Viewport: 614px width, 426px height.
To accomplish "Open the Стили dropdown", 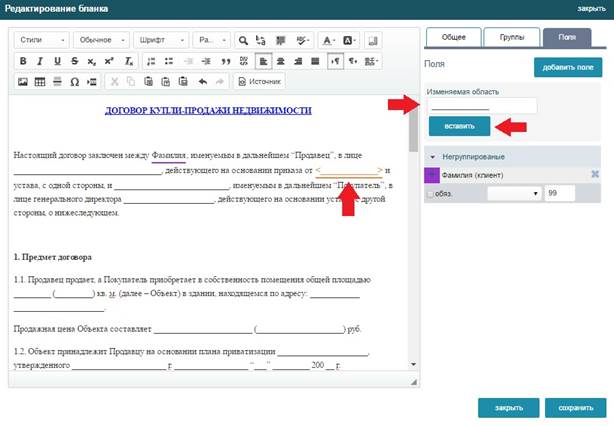I will click(x=42, y=41).
